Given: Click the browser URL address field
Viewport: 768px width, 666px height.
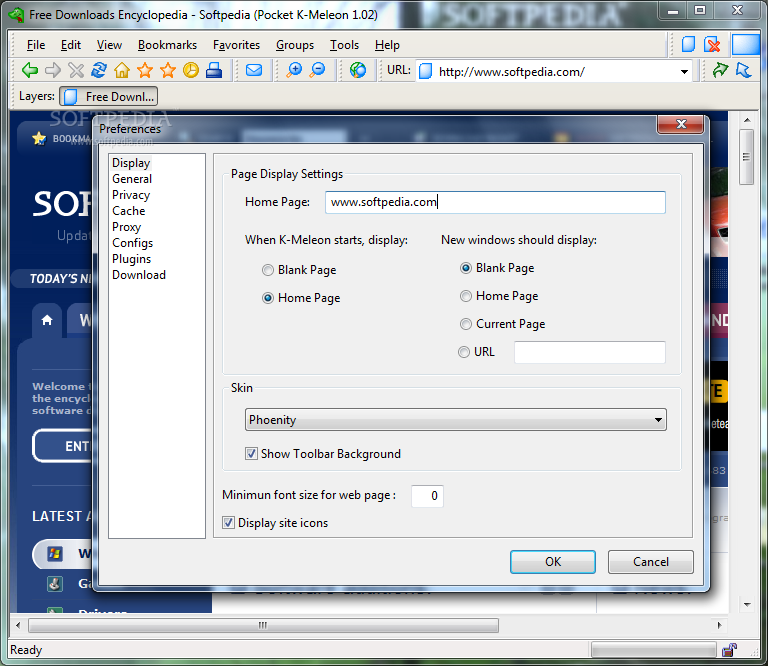Looking at the screenshot, I should 553,72.
